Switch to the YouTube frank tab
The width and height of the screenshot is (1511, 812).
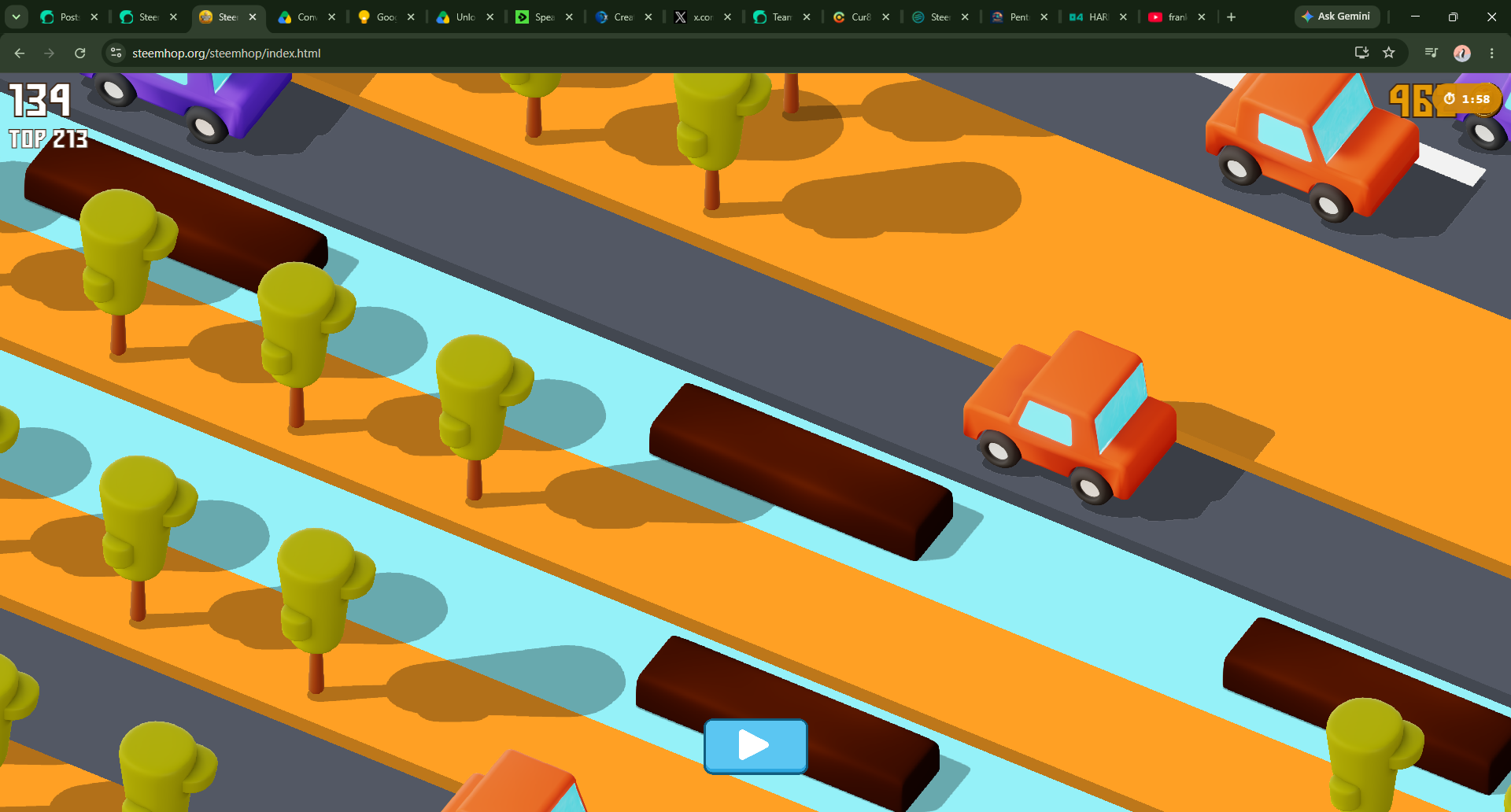coord(1177,17)
